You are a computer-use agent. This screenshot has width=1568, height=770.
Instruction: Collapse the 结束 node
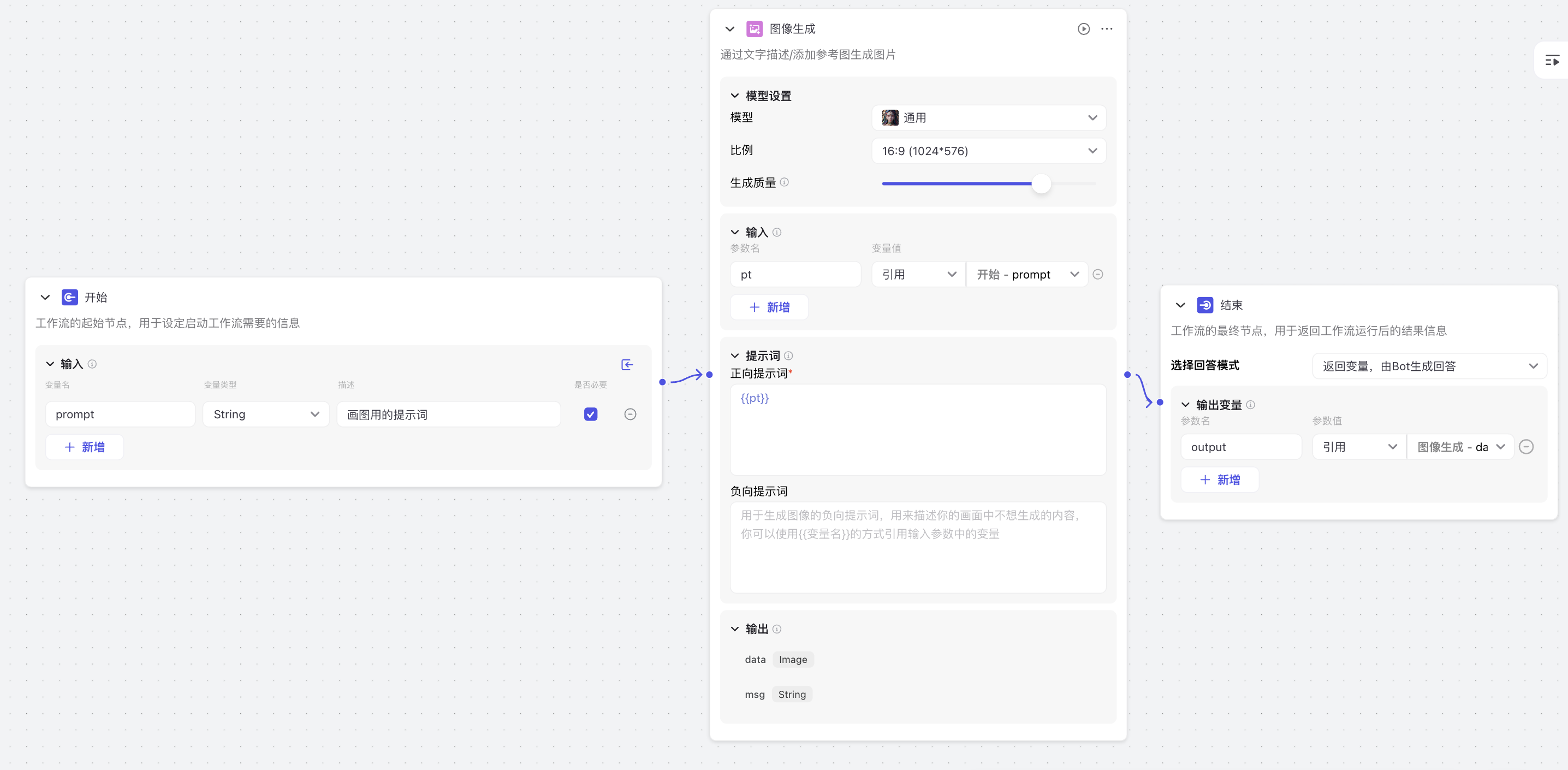click(1180, 305)
